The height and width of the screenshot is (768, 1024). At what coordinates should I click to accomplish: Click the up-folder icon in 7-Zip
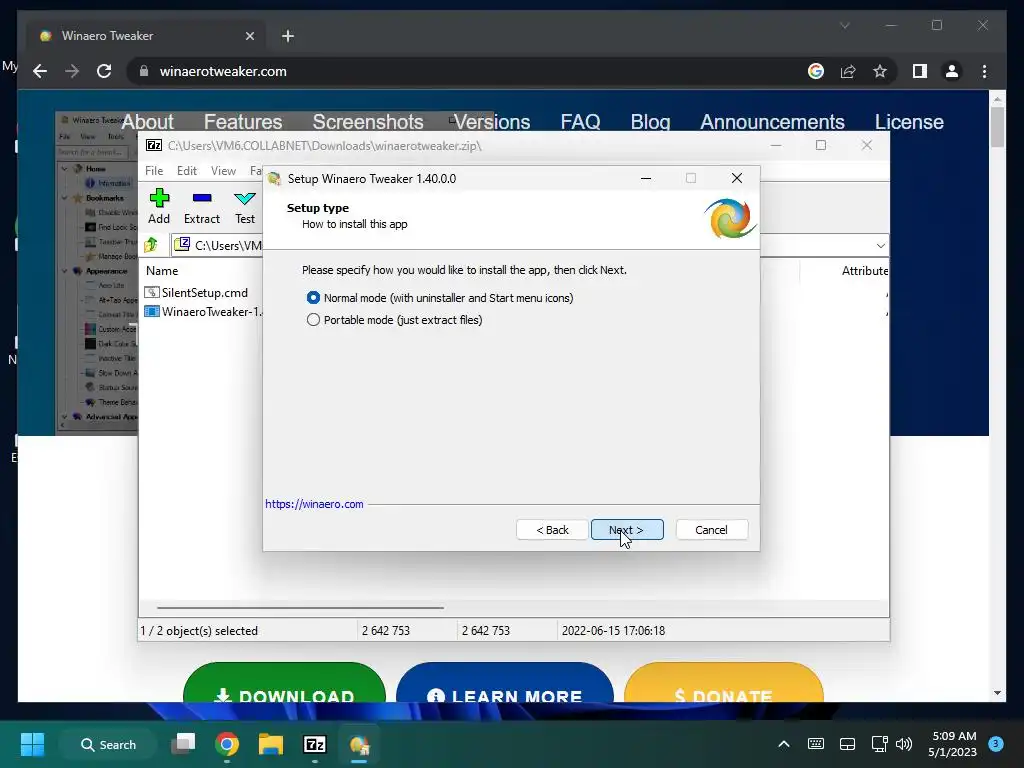pyautogui.click(x=152, y=245)
